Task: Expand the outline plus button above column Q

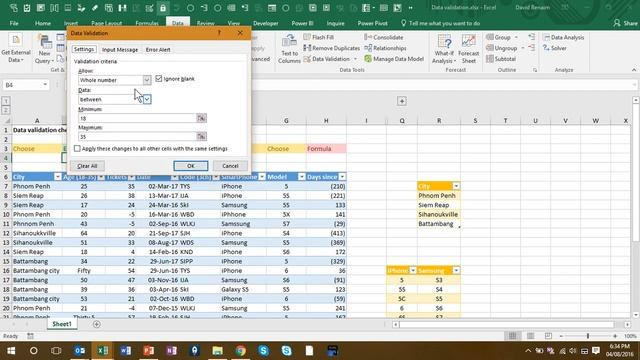Action: (402, 101)
